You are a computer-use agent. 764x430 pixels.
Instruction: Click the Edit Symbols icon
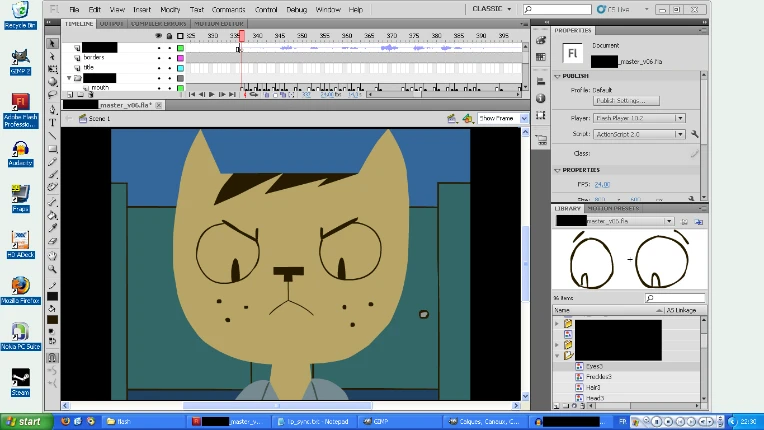coord(467,118)
